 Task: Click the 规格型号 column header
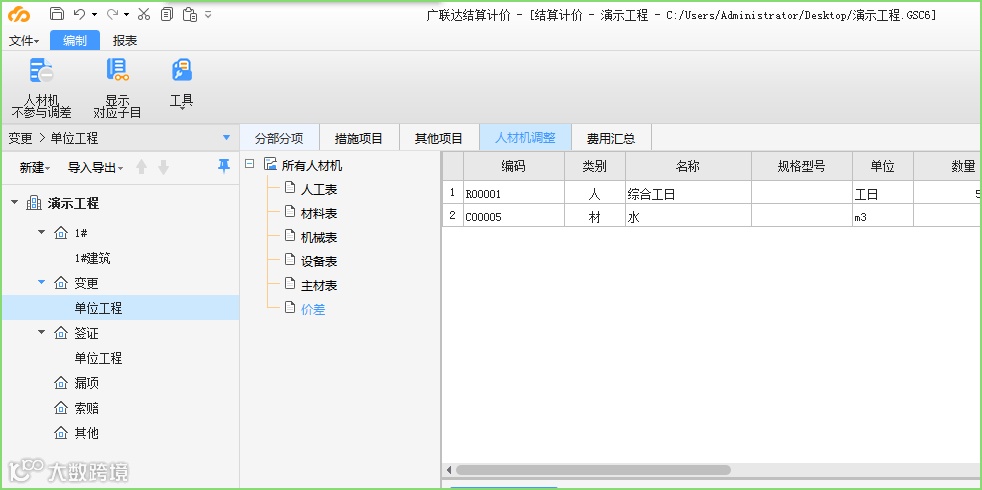coord(802,166)
